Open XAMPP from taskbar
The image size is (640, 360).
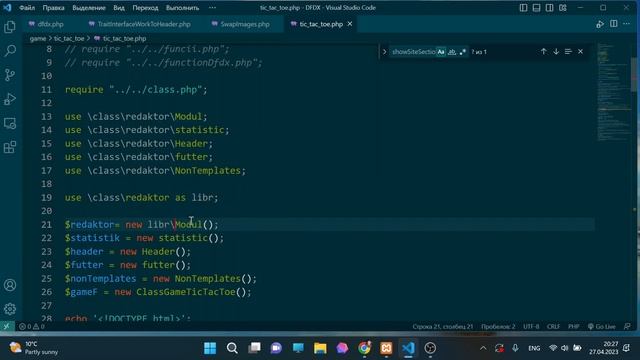coord(386,348)
